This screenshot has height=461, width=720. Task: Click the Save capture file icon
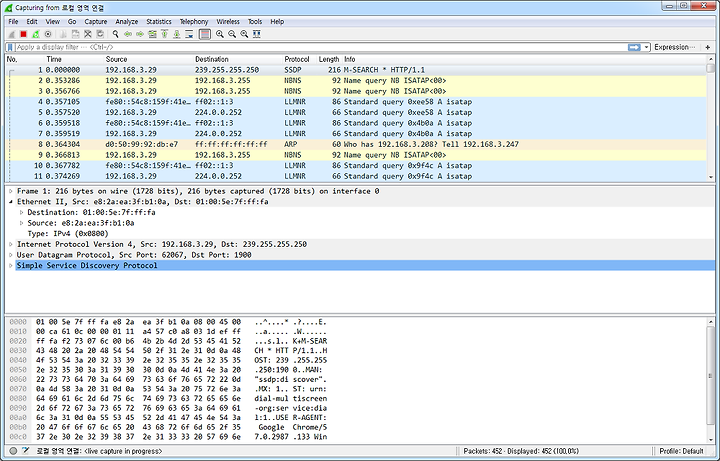pos(76,34)
